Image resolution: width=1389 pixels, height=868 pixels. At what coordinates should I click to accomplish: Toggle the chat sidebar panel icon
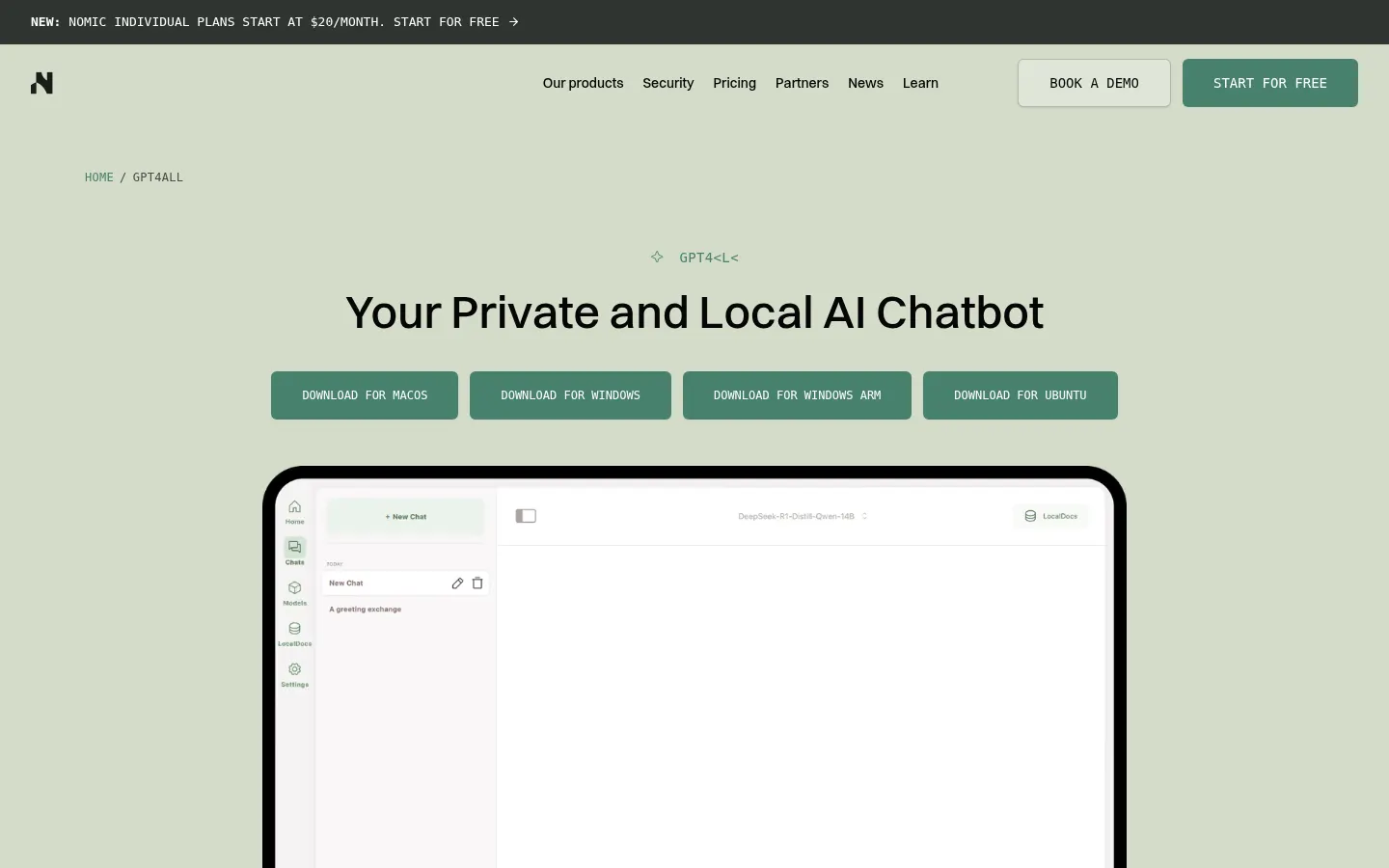pos(526,516)
